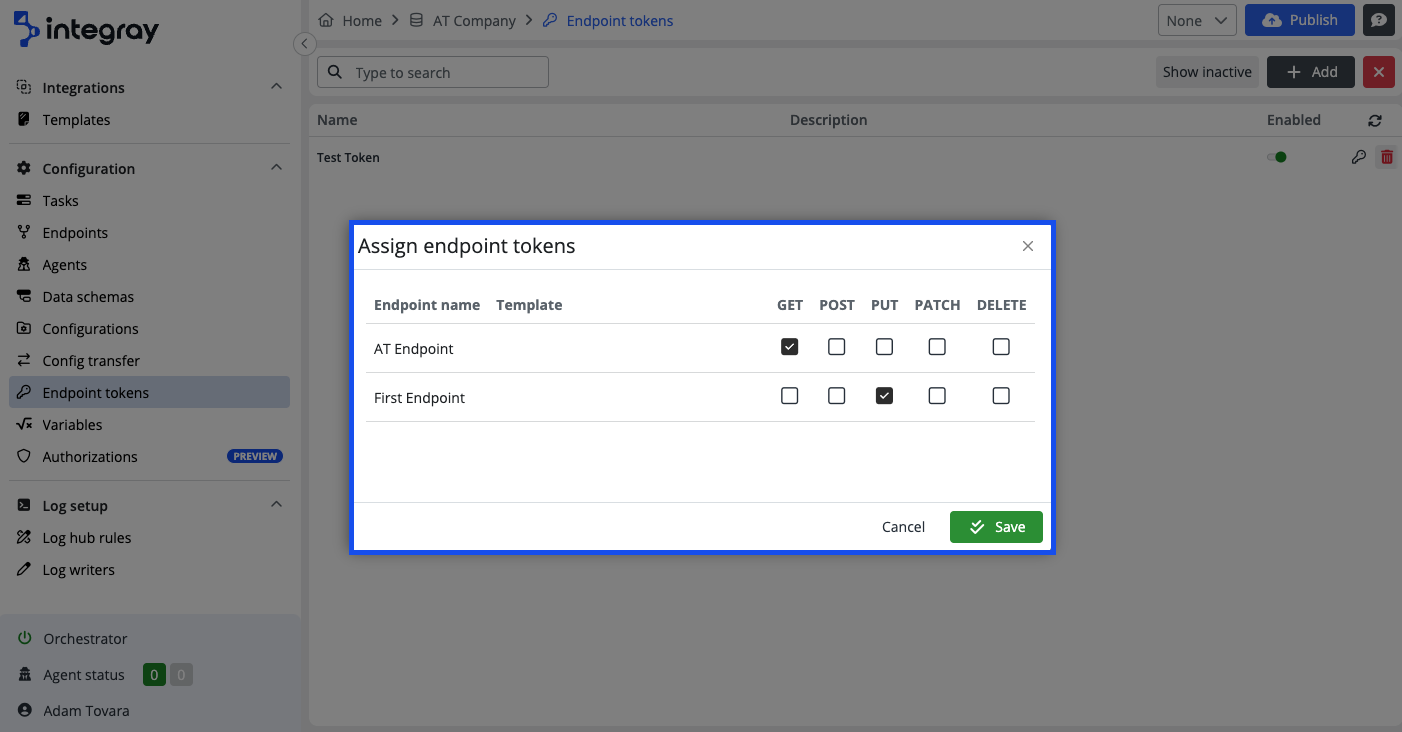1402x732 pixels.
Task: Open the help chat icon
Action: [x=1379, y=20]
